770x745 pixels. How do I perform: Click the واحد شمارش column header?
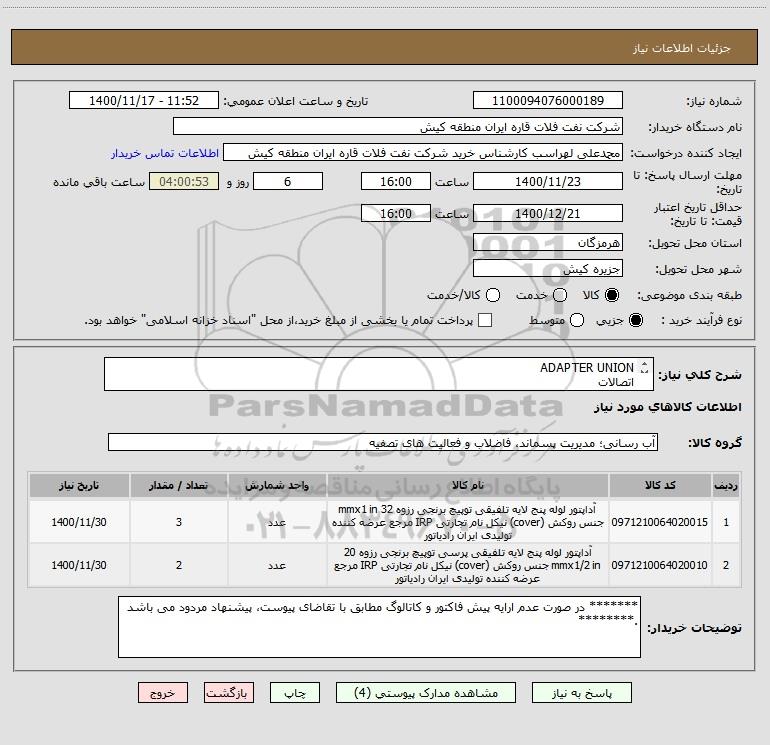pyautogui.click(x=276, y=486)
